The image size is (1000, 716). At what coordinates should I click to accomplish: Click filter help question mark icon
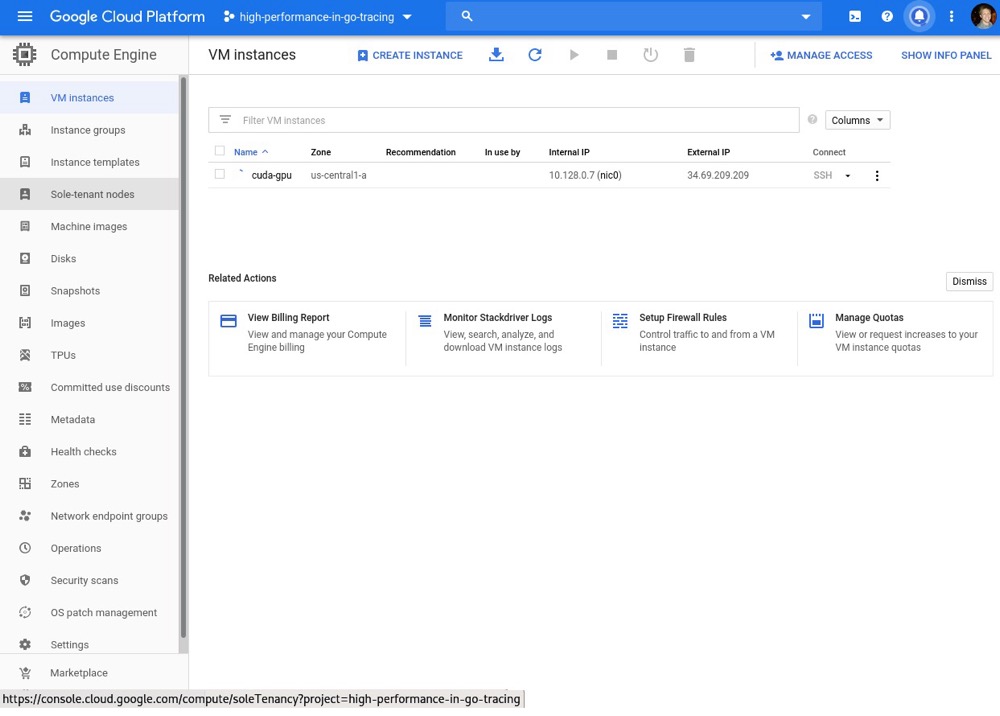[x=812, y=119]
